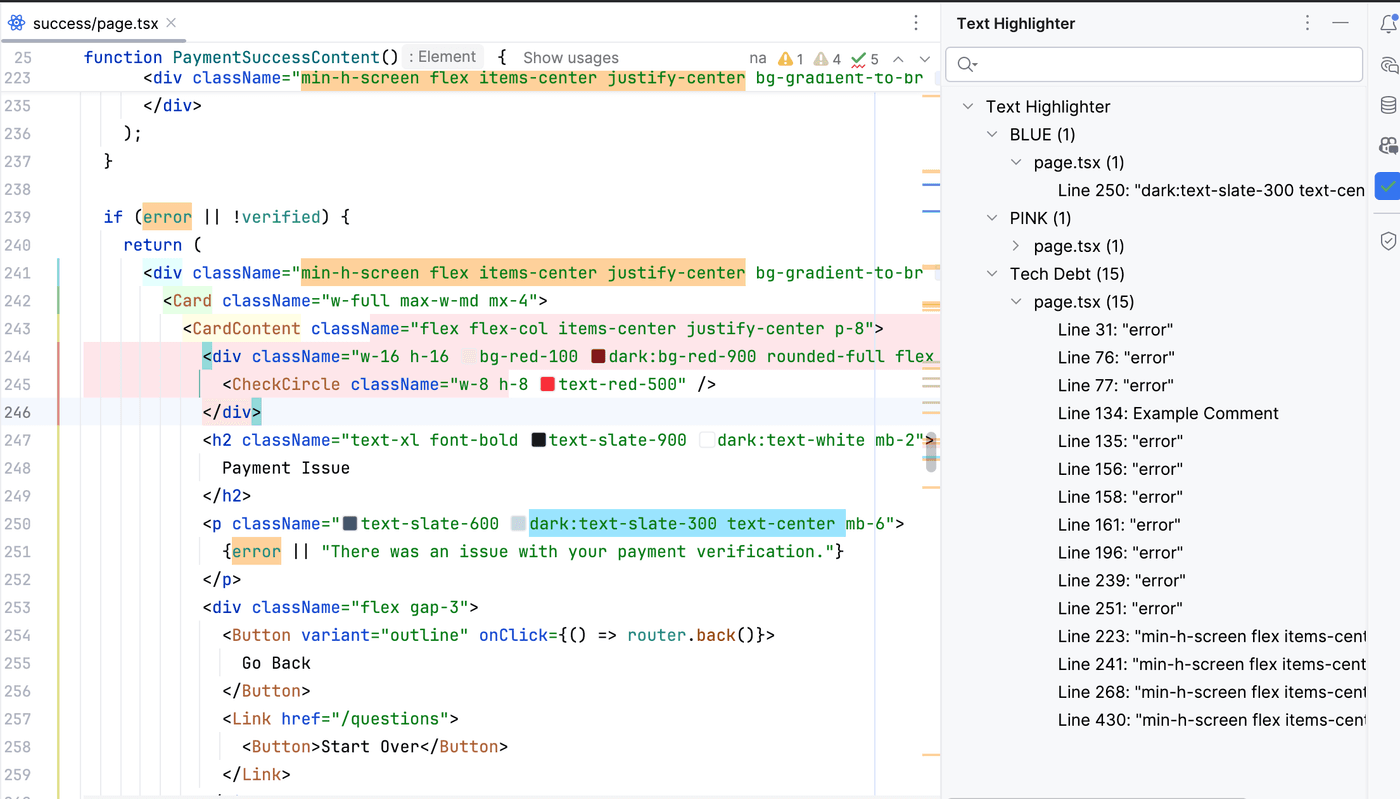Open the search options magnifier dropdown
The height and width of the screenshot is (799, 1400).
(x=966, y=65)
